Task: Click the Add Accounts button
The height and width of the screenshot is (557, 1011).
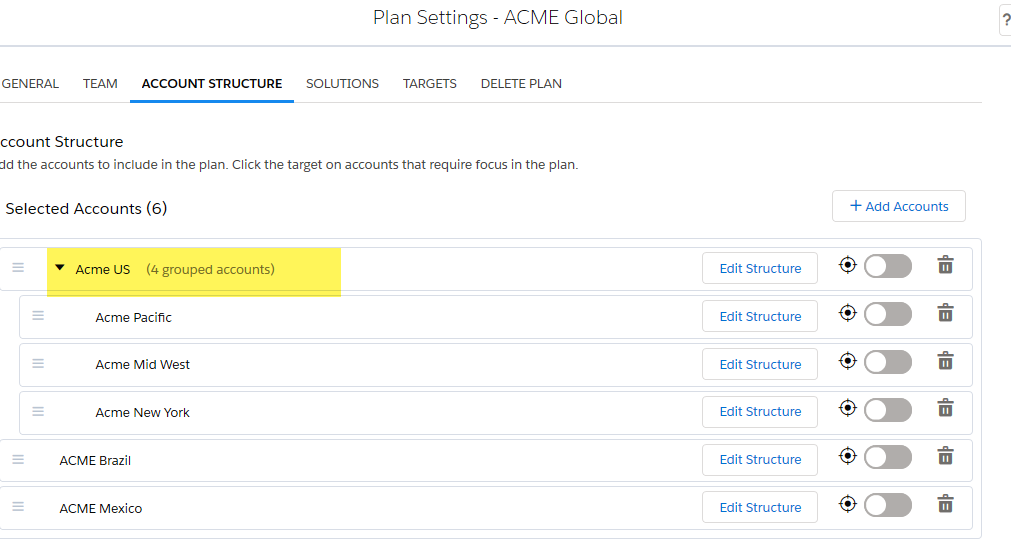Action: click(x=899, y=206)
